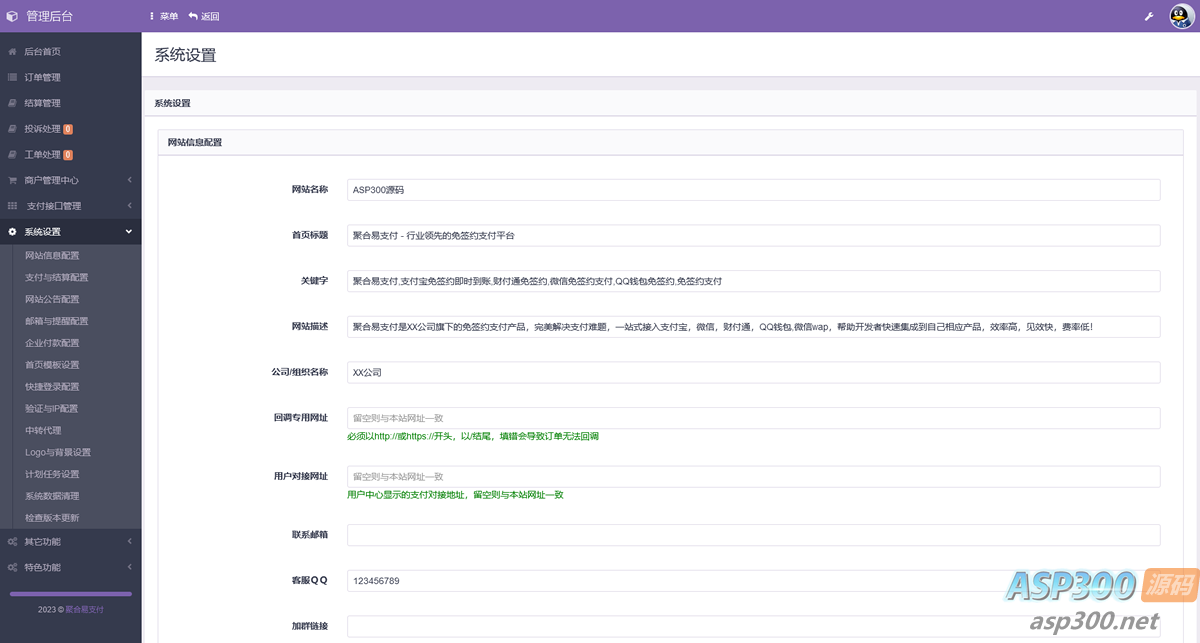Select 邮箱与提醒配置 in the sidebar

pos(56,321)
